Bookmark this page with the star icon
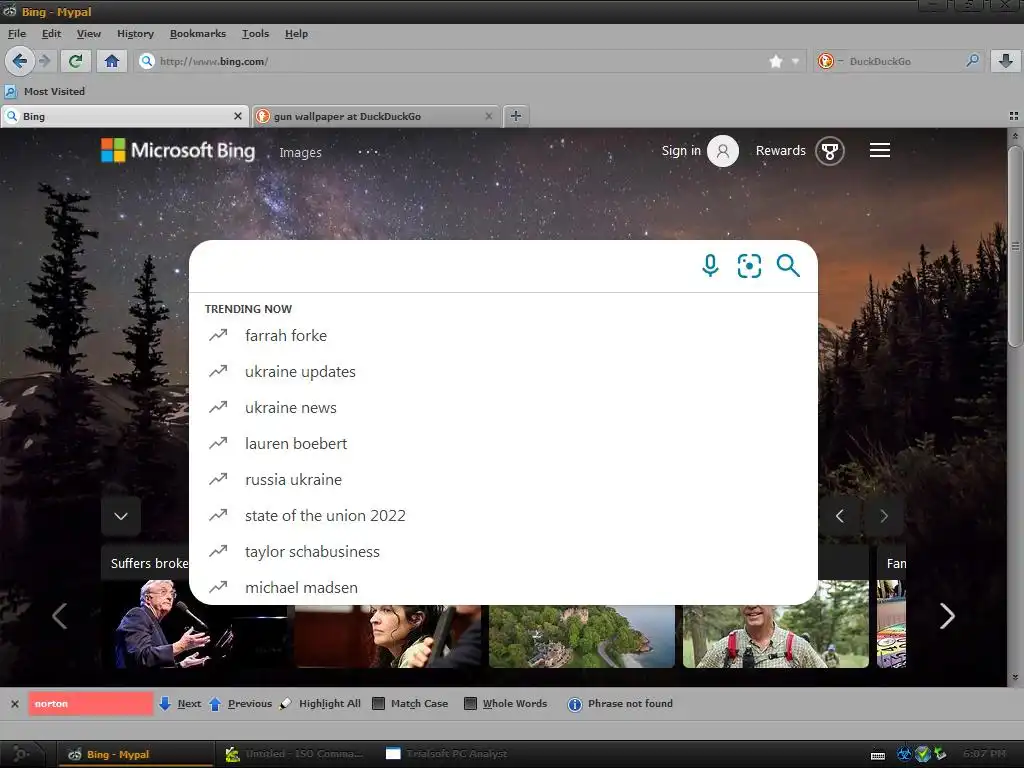The image size is (1024, 768). click(776, 61)
